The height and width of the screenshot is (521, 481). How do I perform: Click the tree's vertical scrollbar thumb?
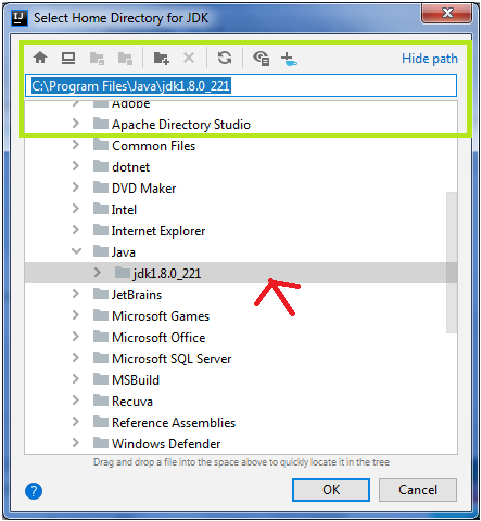coord(451,262)
